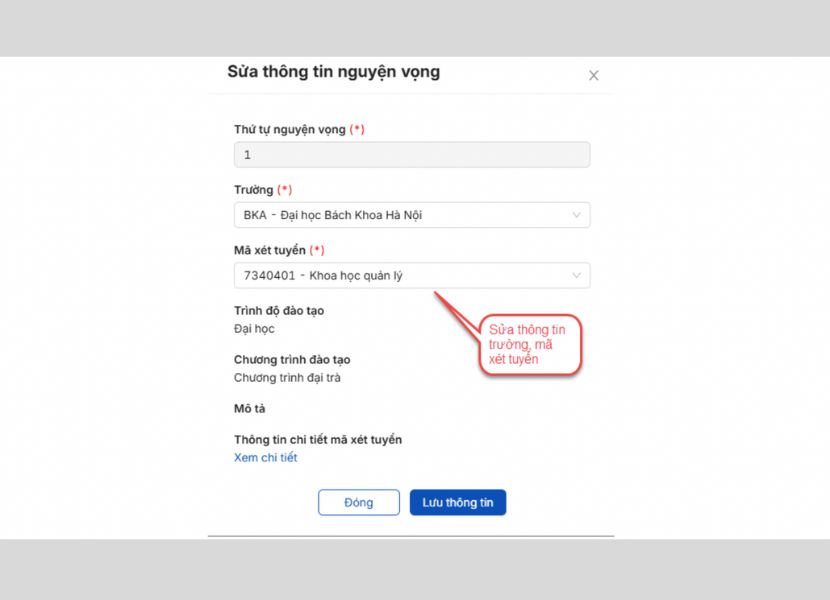Click the Thông tin chi tiết mã xét tuyển heading
Viewport: 830px width, 600px height.
click(x=318, y=440)
